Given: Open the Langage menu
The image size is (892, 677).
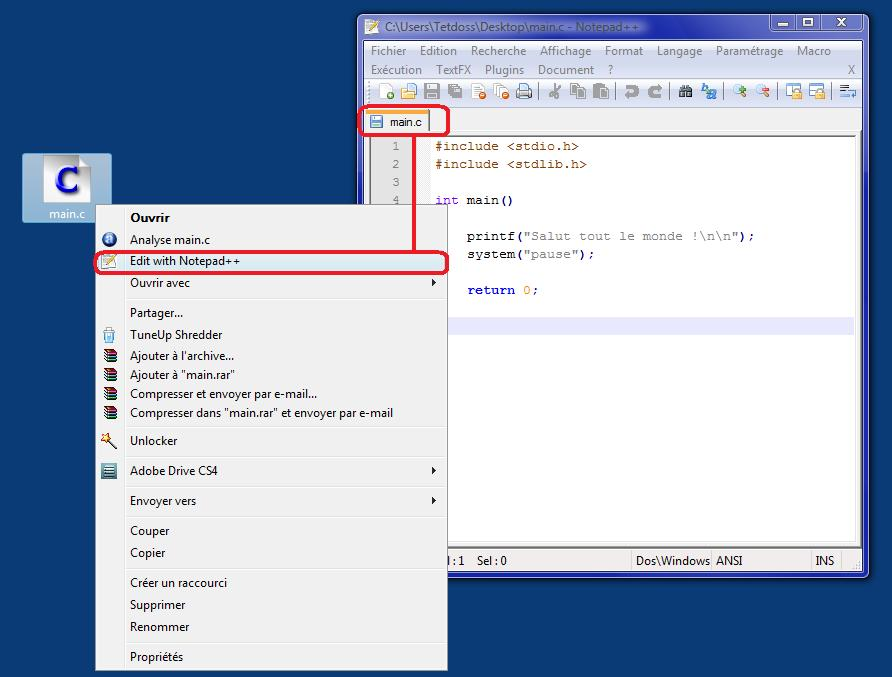Looking at the screenshot, I should click(x=679, y=51).
